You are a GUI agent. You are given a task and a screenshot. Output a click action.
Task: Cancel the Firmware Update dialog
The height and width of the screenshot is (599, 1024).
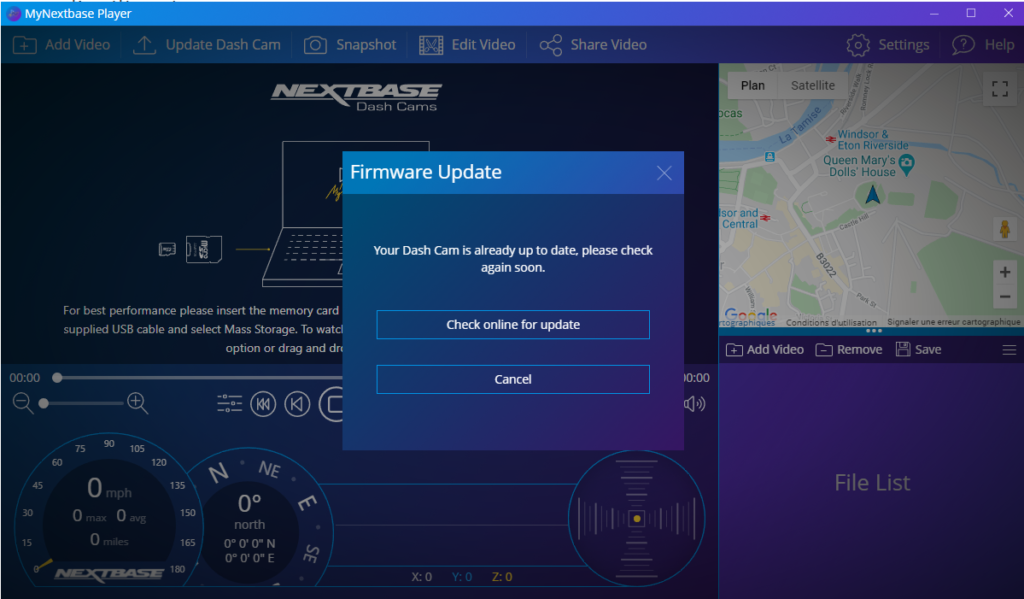(513, 380)
